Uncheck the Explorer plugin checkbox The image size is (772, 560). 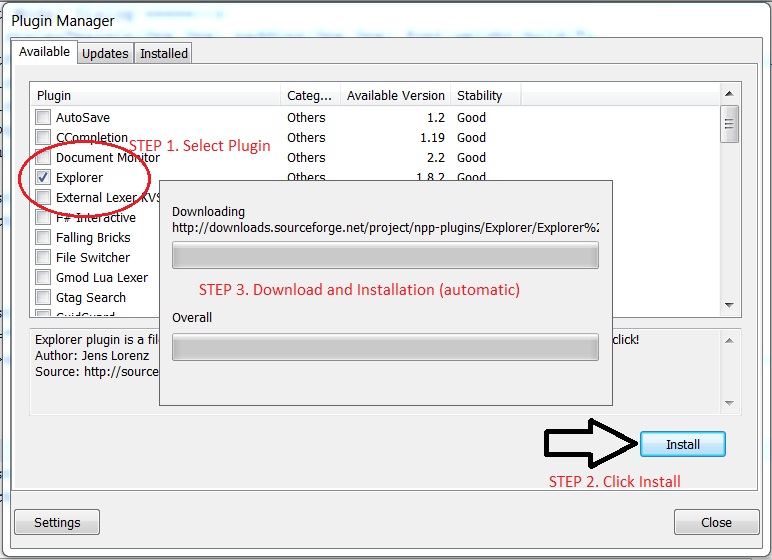(x=43, y=177)
